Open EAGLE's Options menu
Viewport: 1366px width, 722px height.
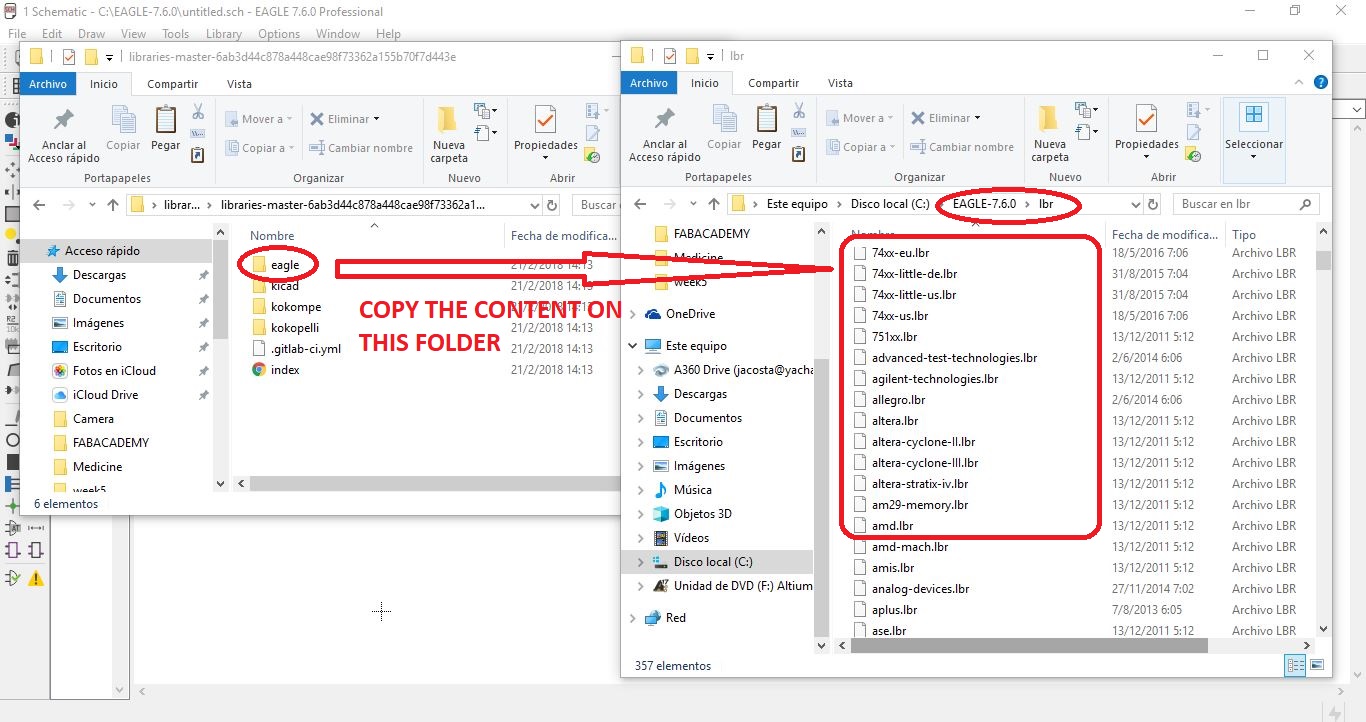pyautogui.click(x=279, y=34)
